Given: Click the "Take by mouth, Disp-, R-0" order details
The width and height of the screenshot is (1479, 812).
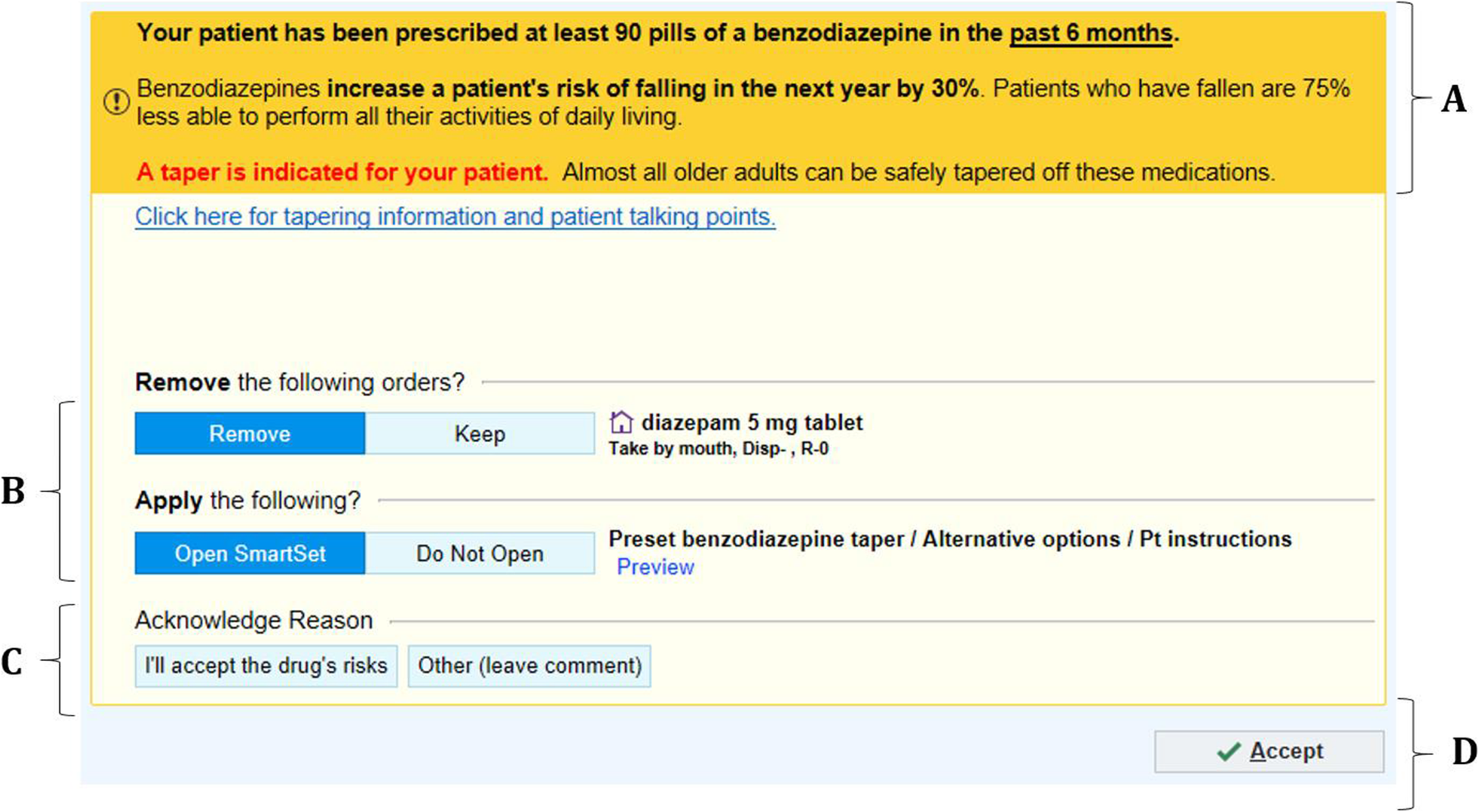Looking at the screenshot, I should 718,449.
